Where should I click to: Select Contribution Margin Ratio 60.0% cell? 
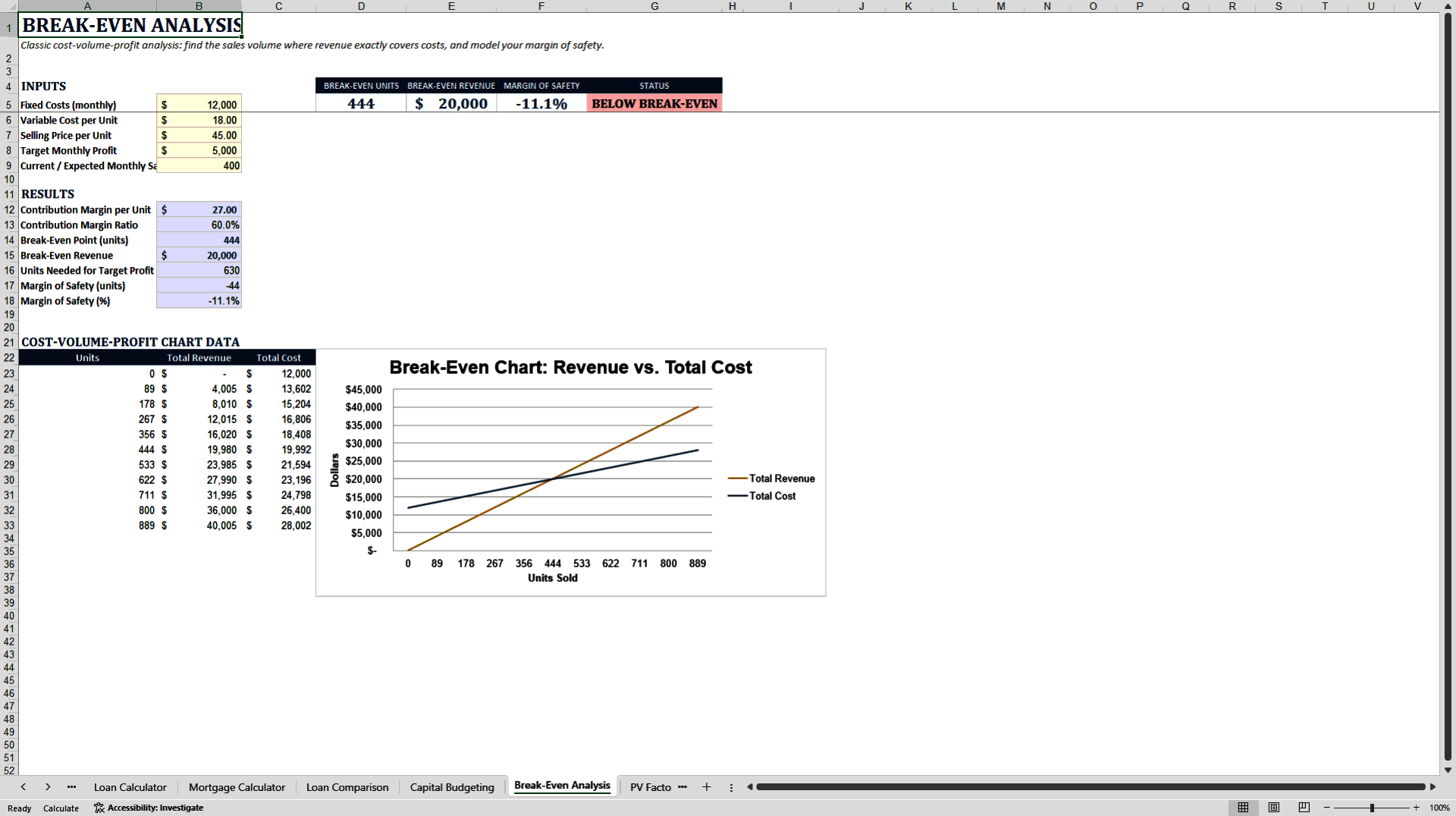(x=199, y=225)
